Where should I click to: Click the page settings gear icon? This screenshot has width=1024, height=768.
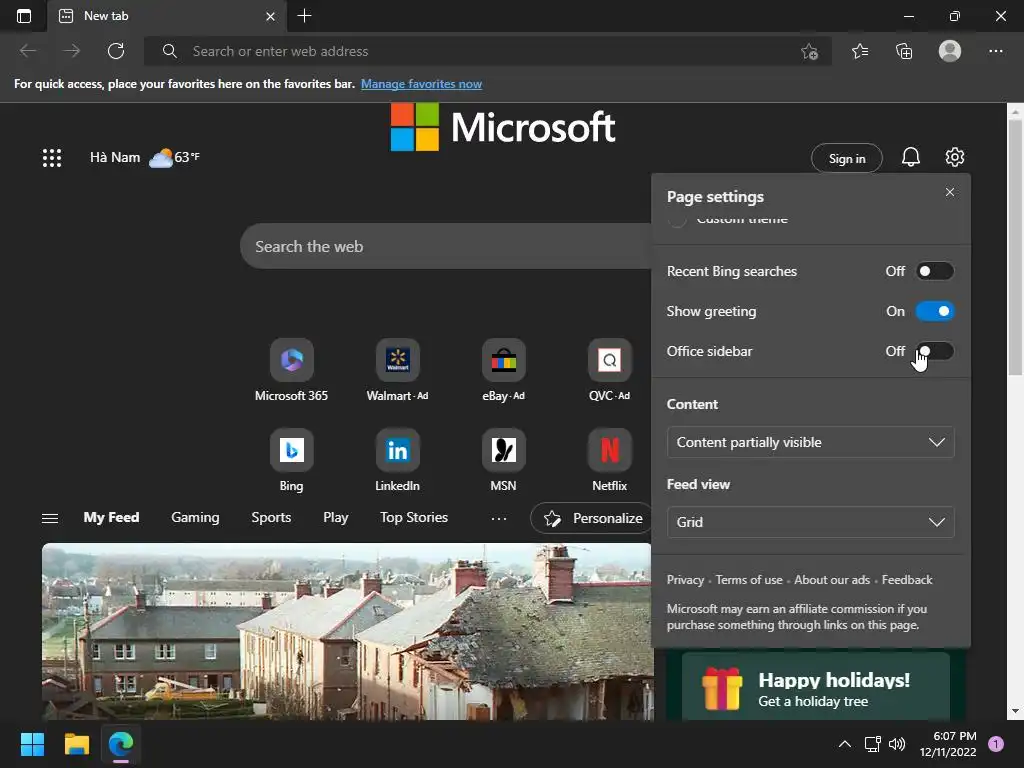click(955, 157)
